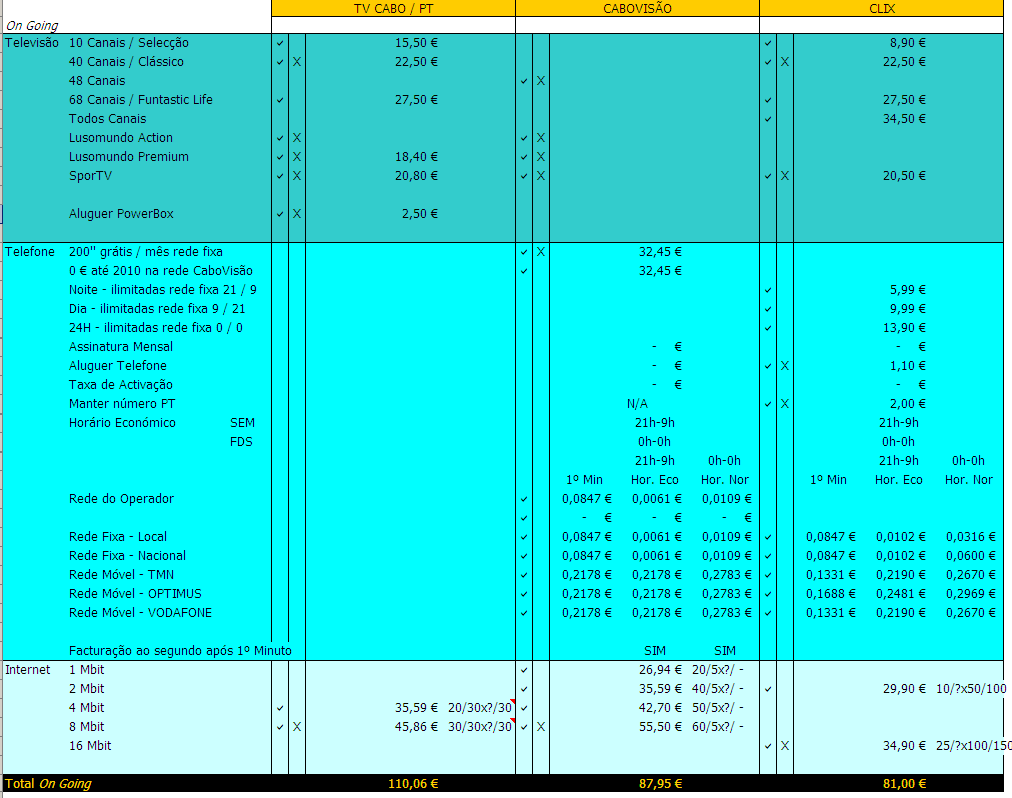Image resolution: width=1012 pixels, height=798 pixels.
Task: Select the 'SporTV' row label
Action: coord(90,176)
